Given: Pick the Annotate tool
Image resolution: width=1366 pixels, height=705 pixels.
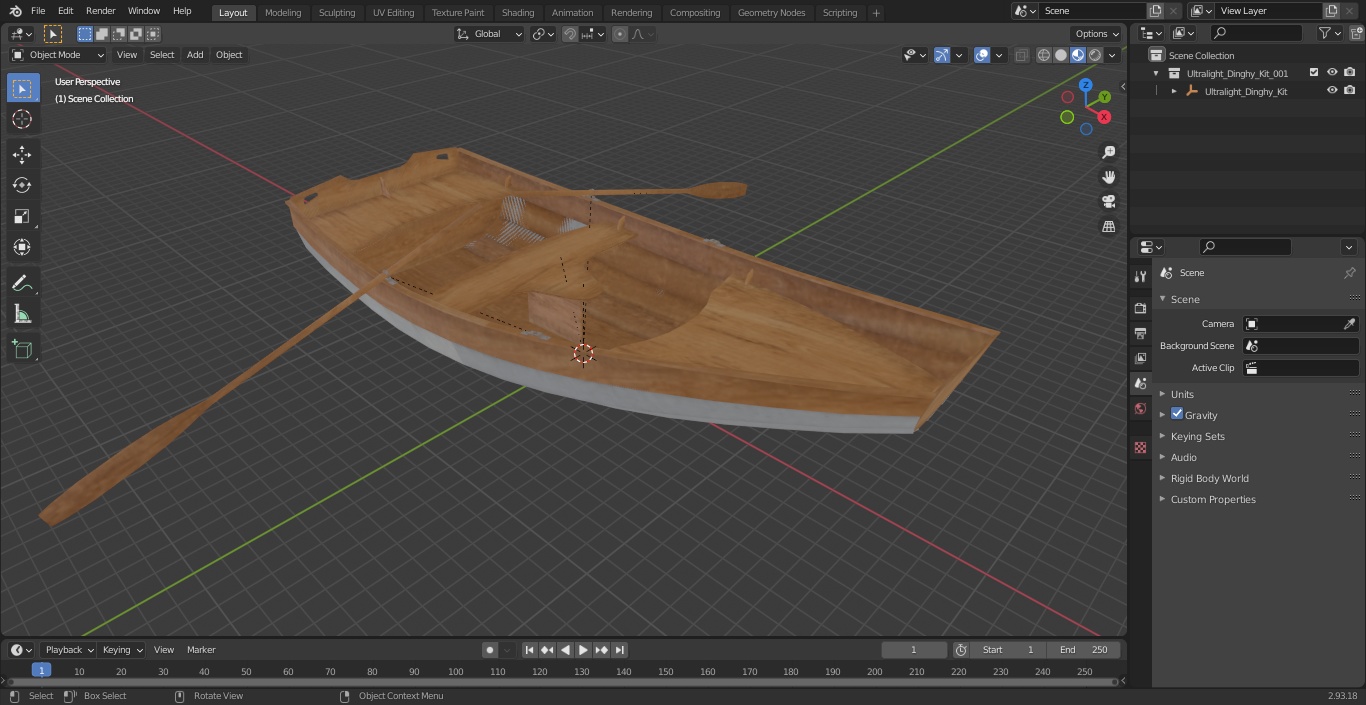Looking at the screenshot, I should pyautogui.click(x=22, y=283).
